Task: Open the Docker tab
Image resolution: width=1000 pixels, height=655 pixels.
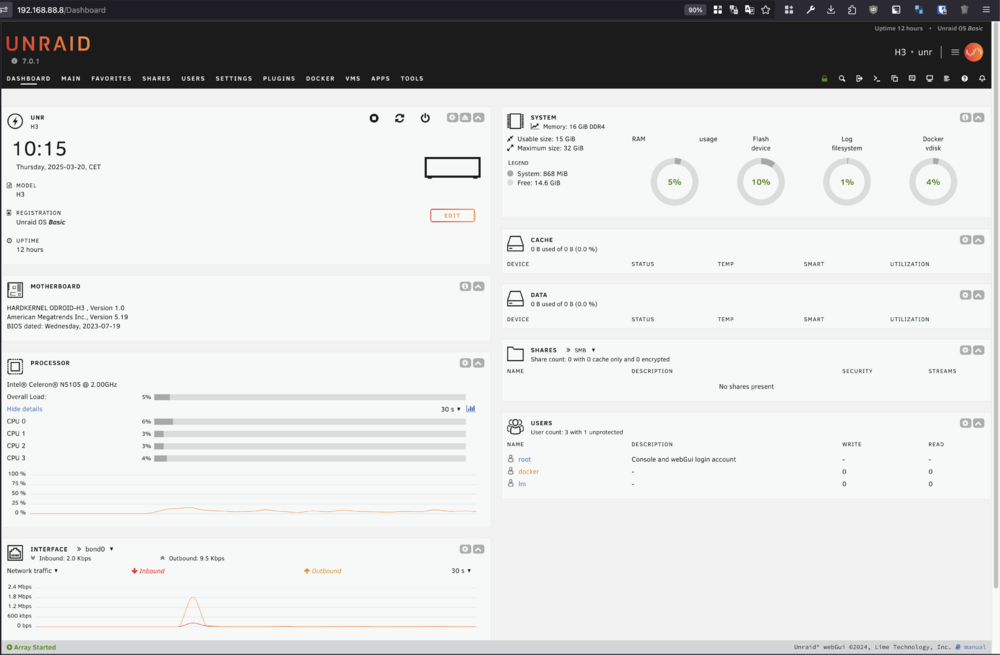Action: click(320, 78)
